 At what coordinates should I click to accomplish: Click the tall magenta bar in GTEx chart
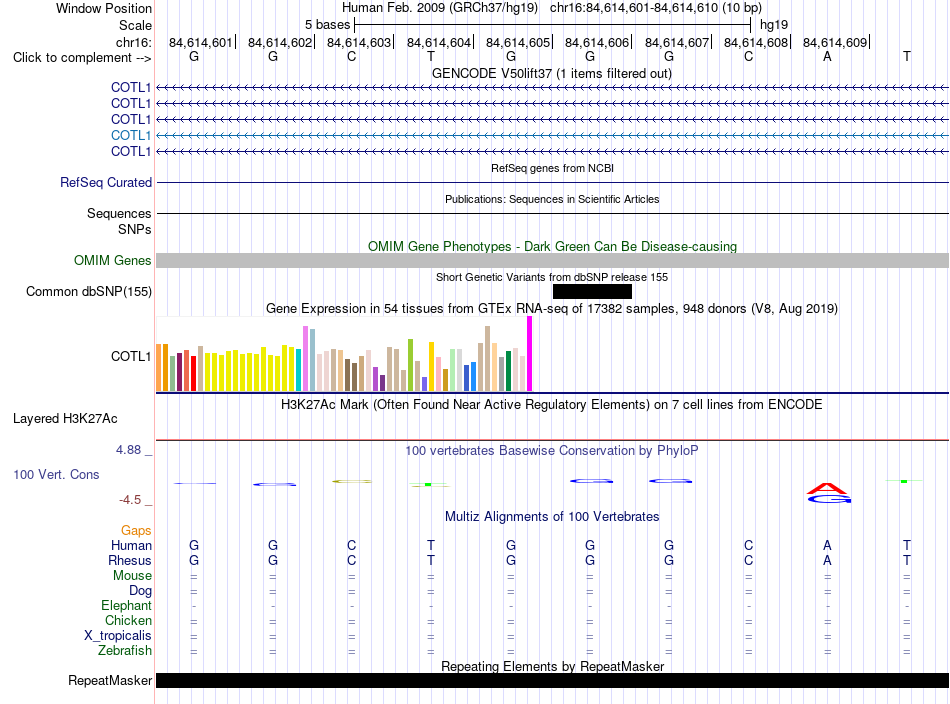pyautogui.click(x=530, y=354)
